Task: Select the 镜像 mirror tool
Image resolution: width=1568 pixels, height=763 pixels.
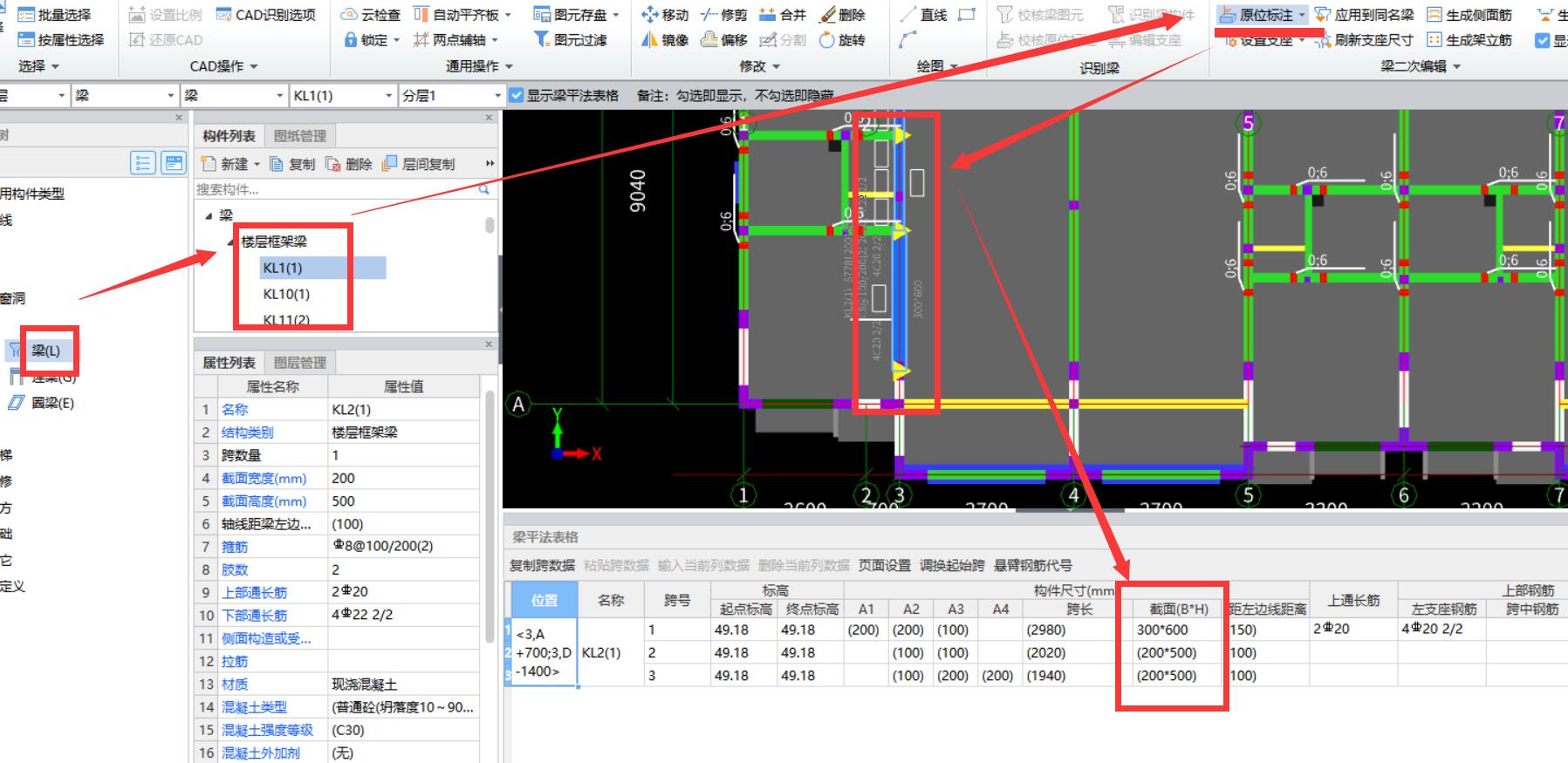Action: (665, 40)
